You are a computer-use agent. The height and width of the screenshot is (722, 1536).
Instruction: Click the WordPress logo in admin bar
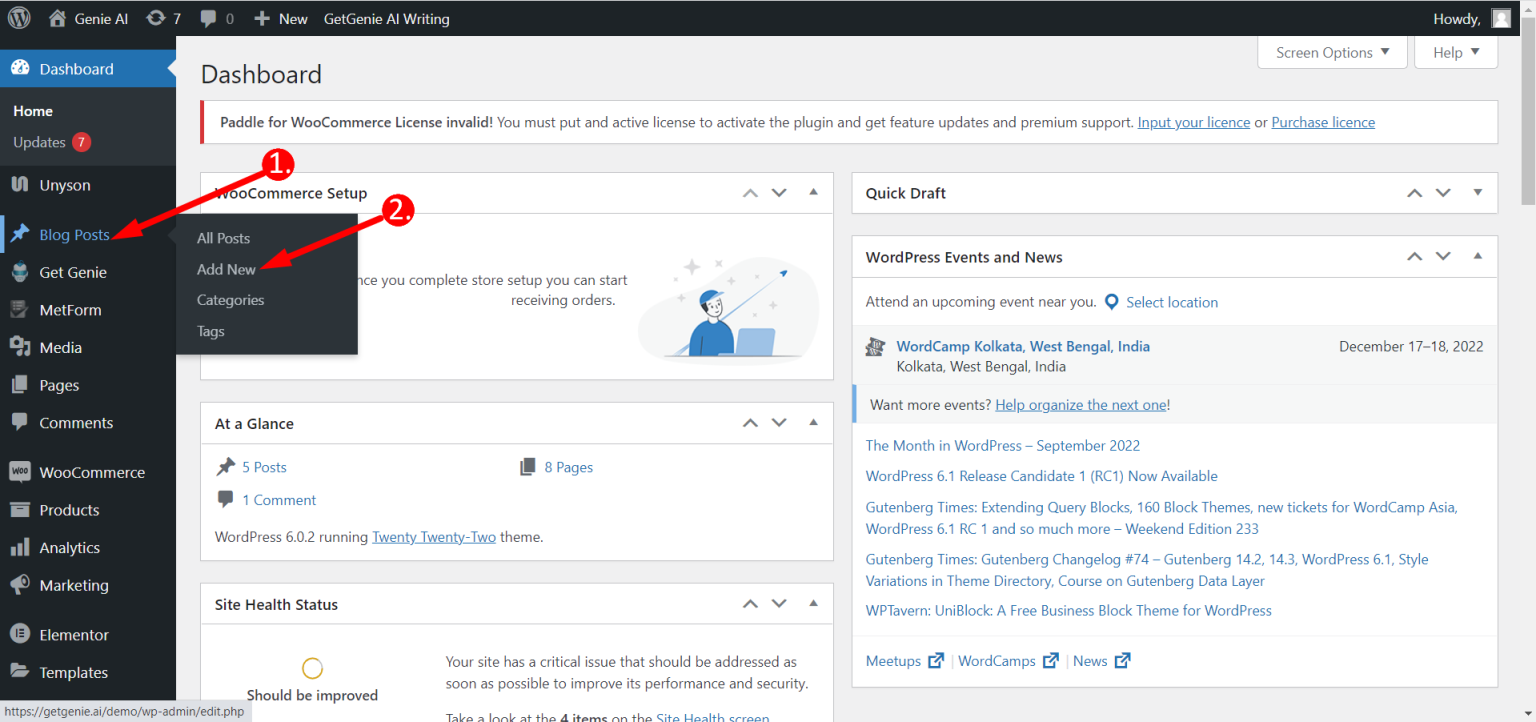[x=19, y=17]
